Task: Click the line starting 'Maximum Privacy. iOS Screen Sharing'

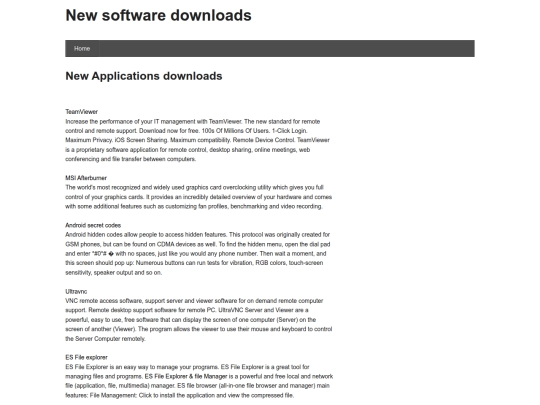Action: (197, 140)
